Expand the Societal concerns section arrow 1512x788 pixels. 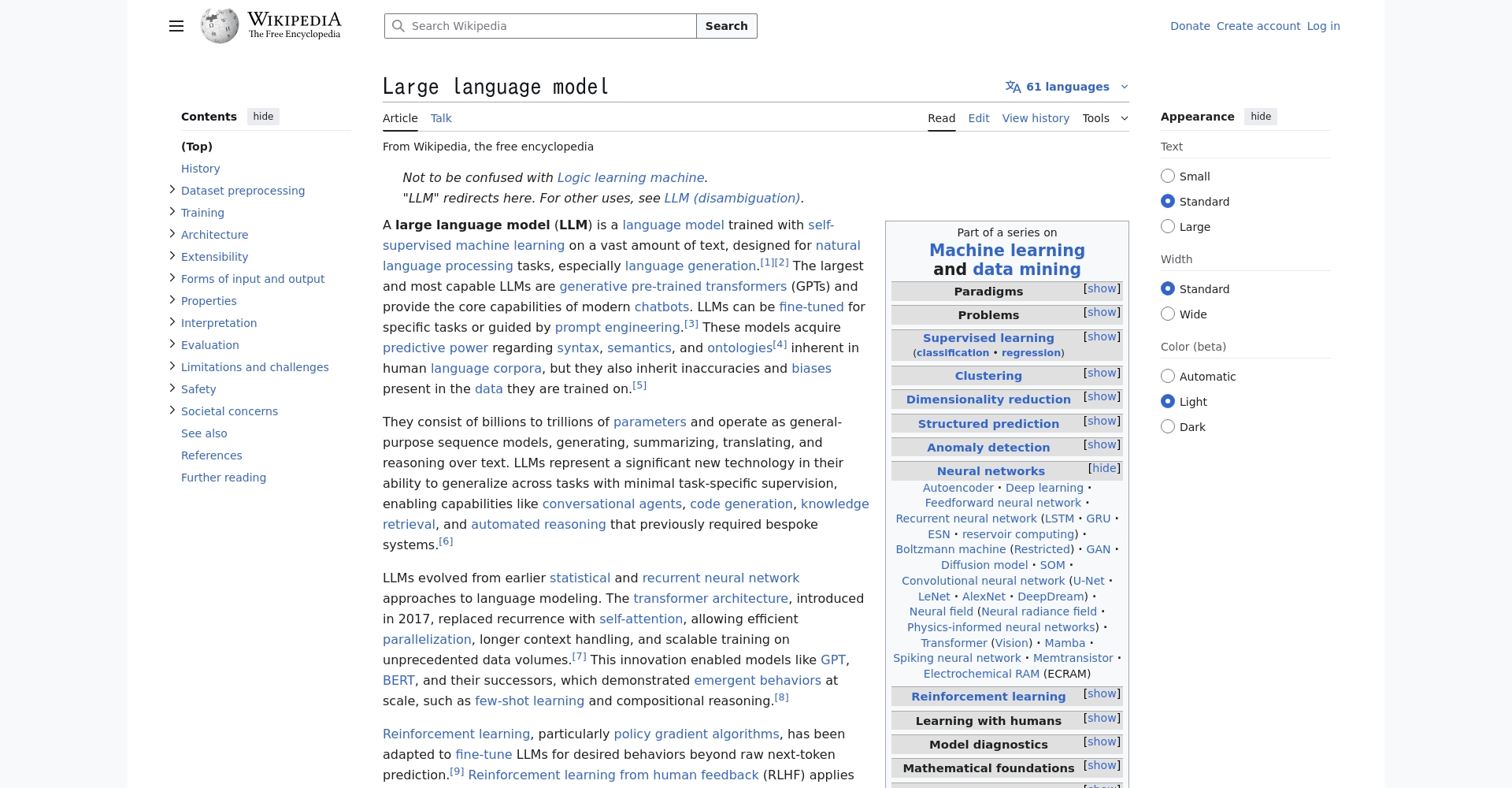(172, 411)
